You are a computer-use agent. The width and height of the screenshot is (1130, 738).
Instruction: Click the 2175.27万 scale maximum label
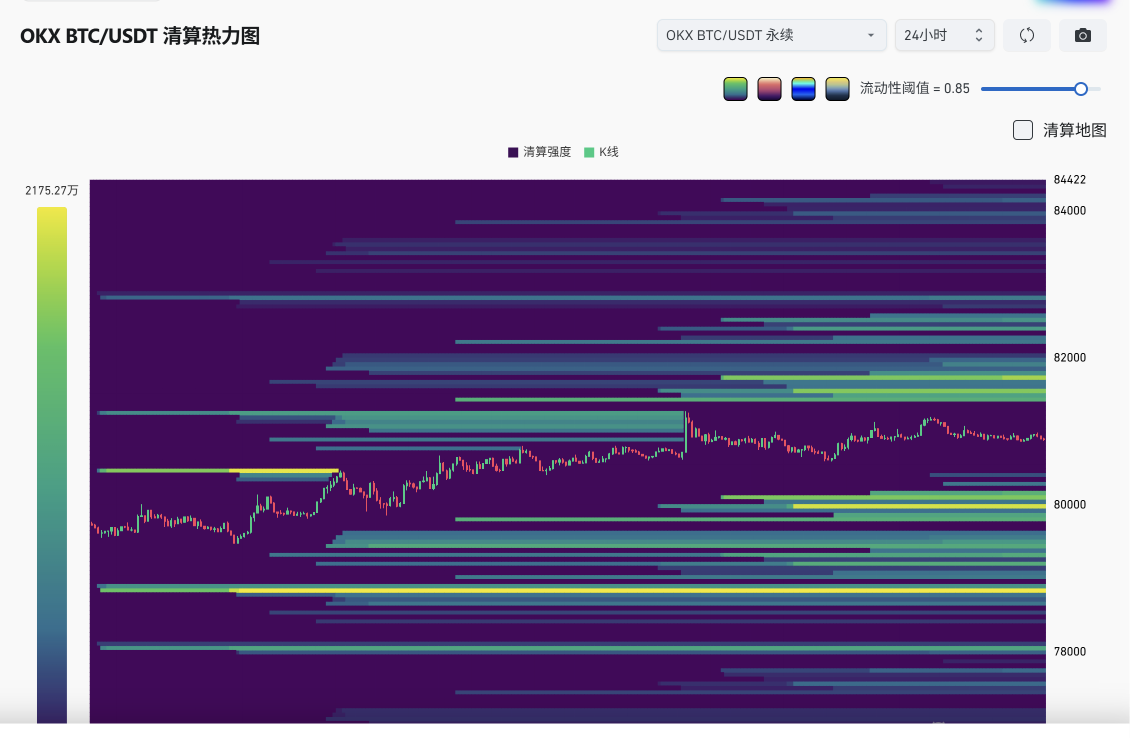click(52, 190)
